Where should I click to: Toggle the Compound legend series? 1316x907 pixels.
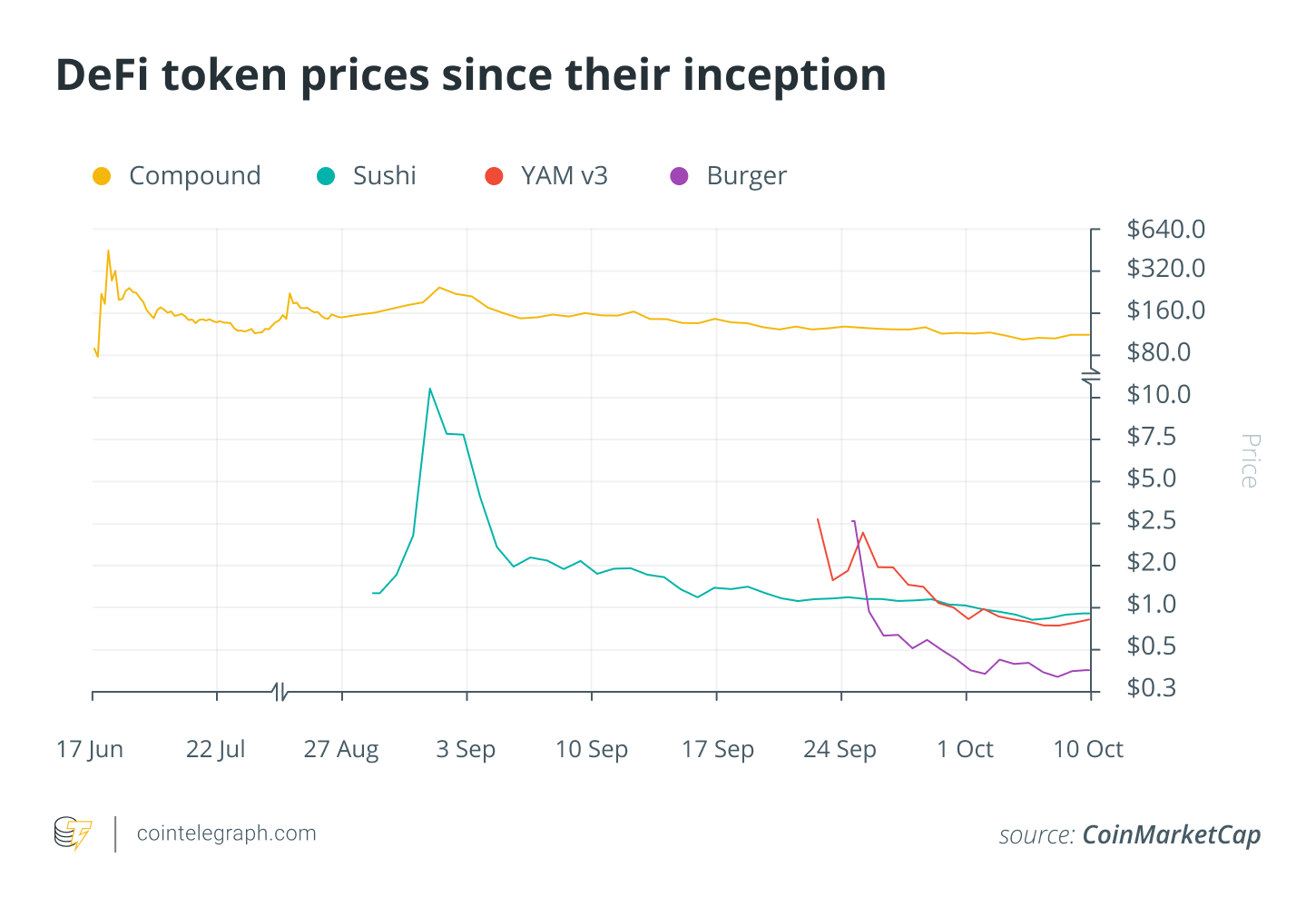177,176
